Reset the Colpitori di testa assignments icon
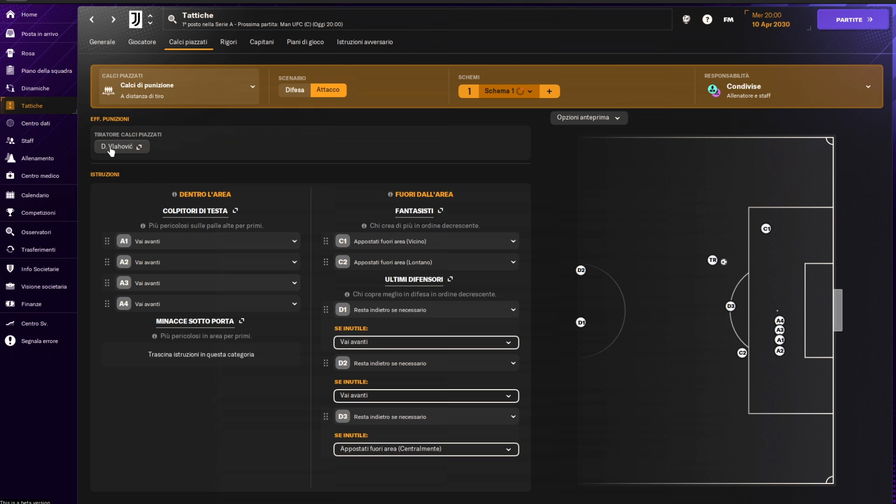This screenshot has width=896, height=504. coord(235,211)
